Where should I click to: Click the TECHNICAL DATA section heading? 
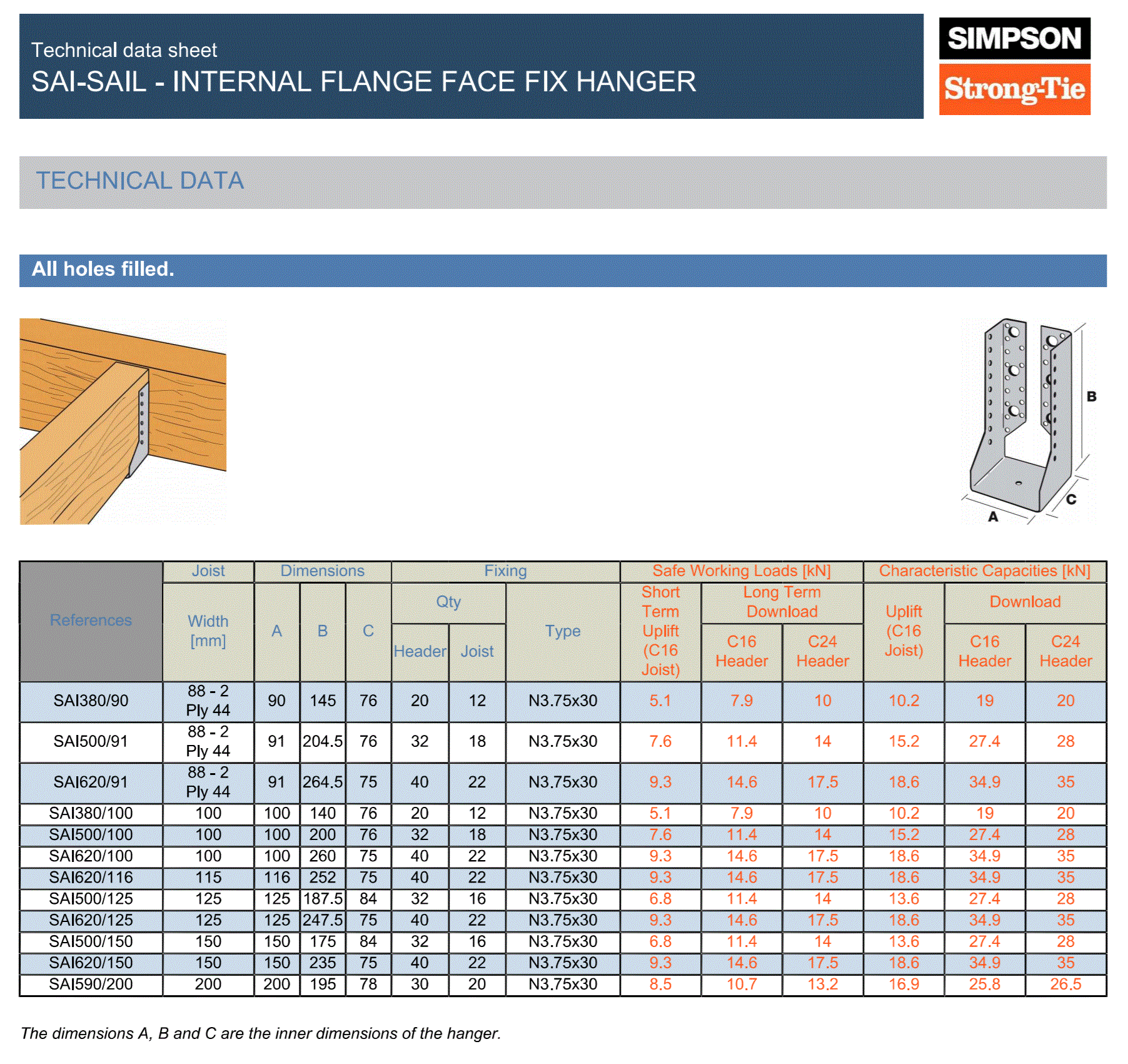(140, 181)
